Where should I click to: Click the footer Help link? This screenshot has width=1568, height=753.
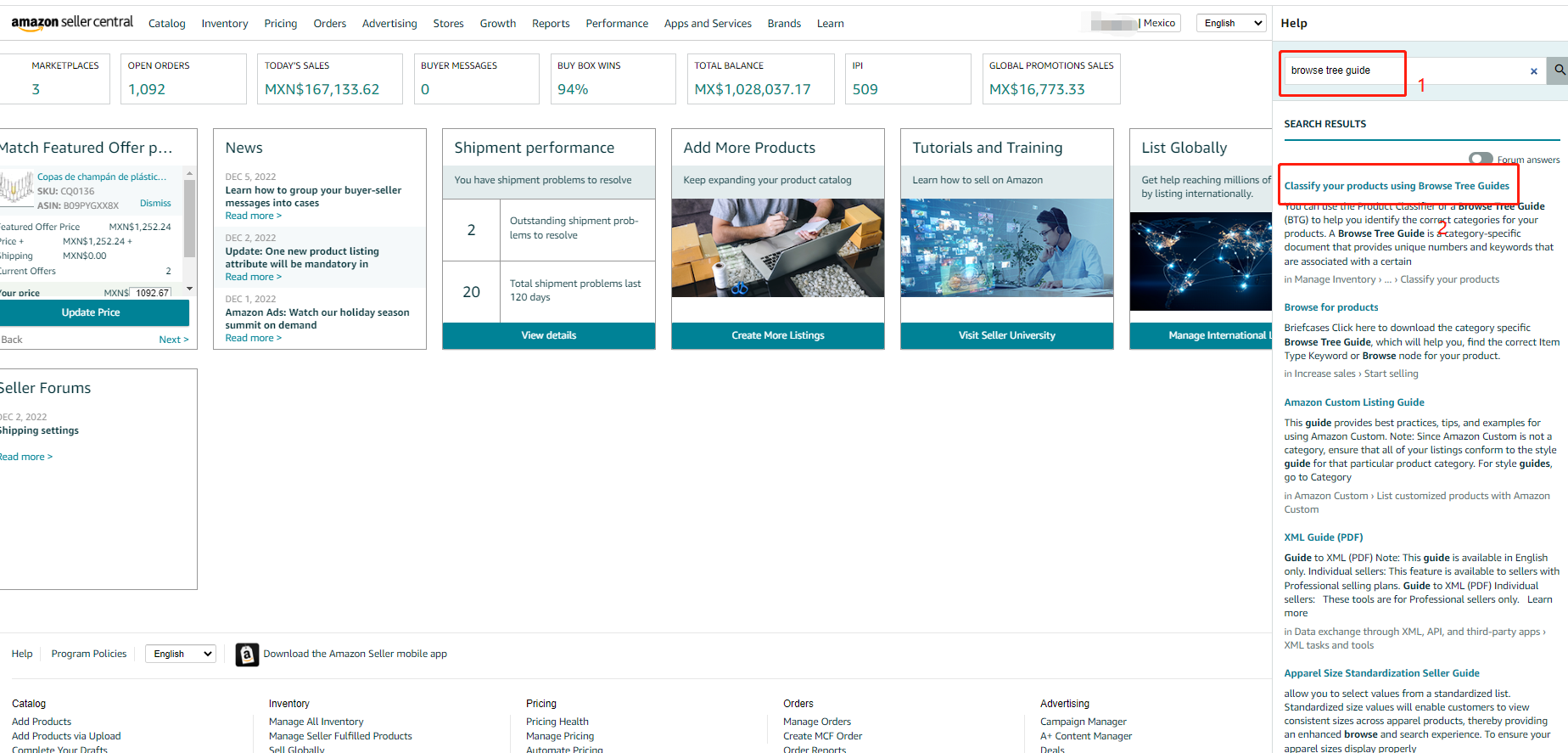(22, 654)
